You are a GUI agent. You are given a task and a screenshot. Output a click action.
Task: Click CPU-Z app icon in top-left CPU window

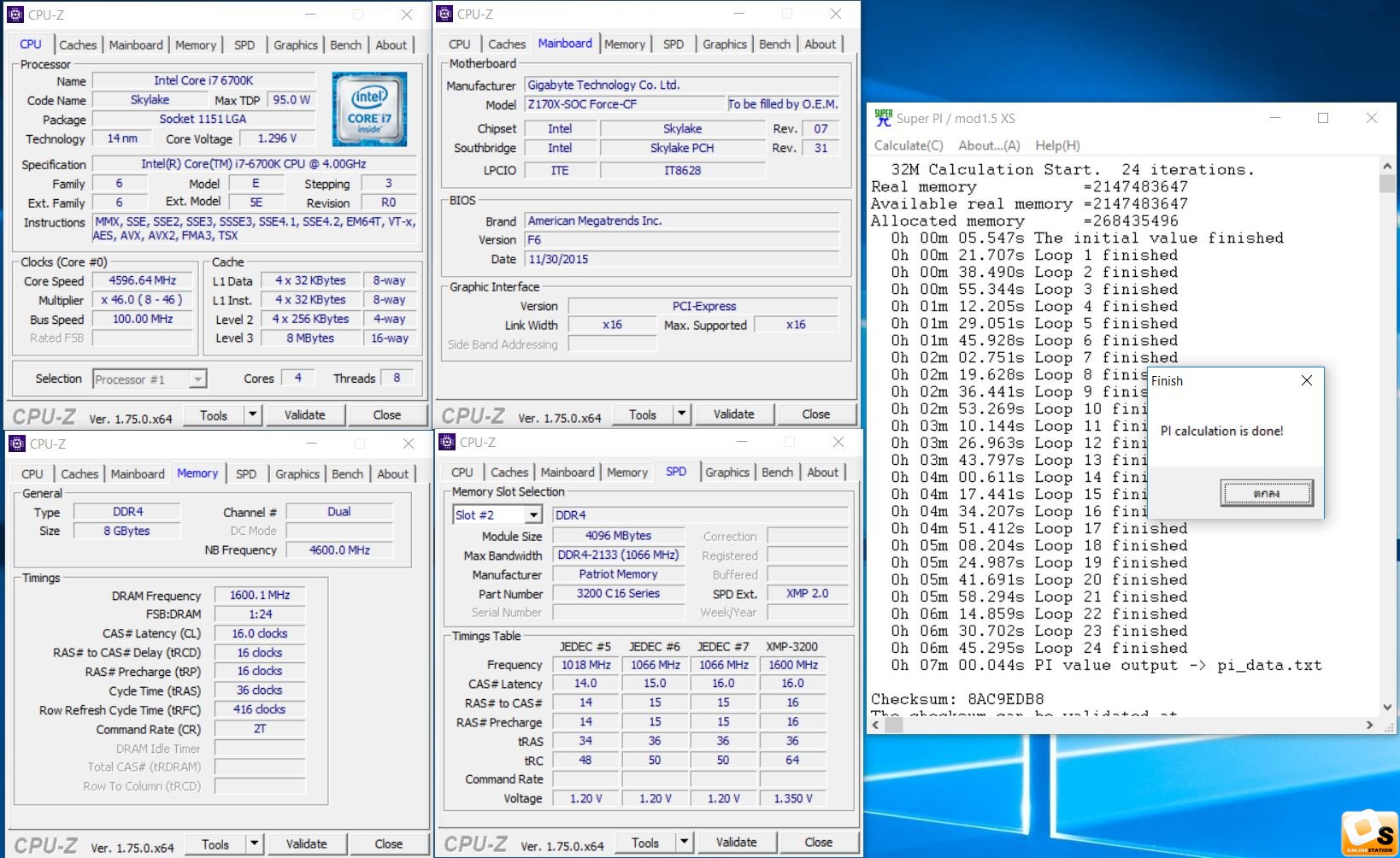point(15,15)
